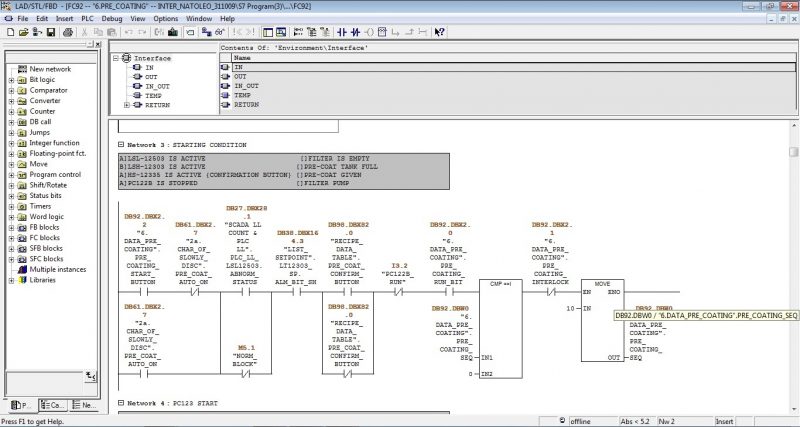Click the New document toolbar icon
The image size is (800, 427).
9,32
